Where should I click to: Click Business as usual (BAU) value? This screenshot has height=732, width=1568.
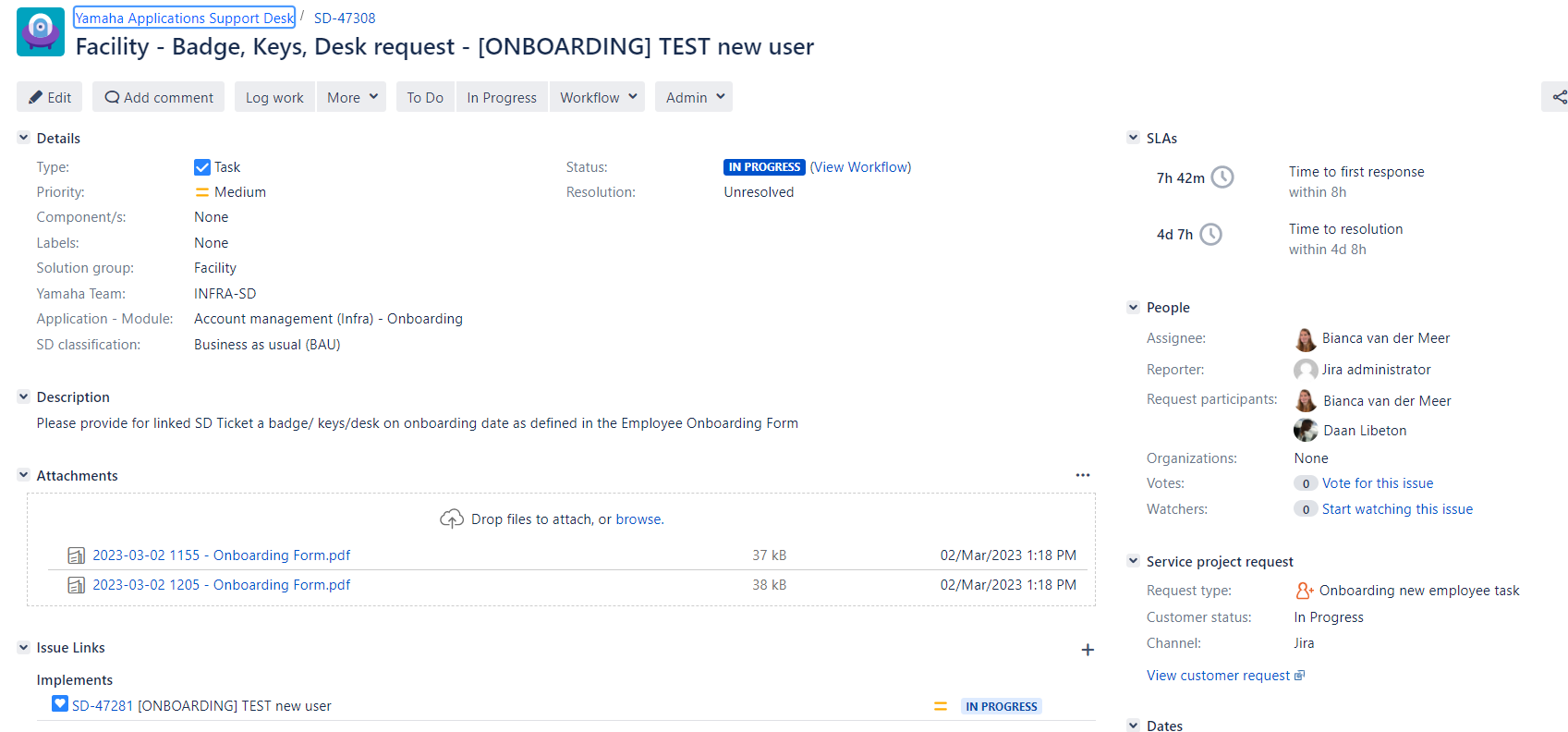pyautogui.click(x=267, y=345)
